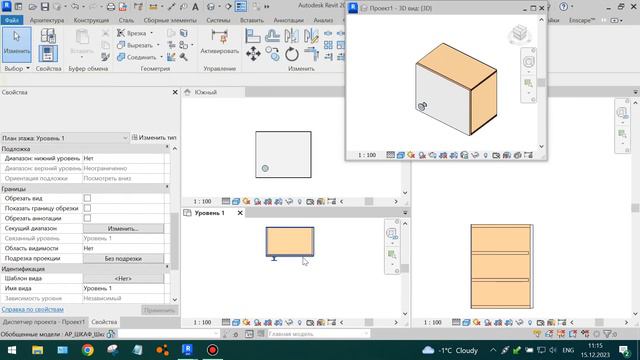The height and width of the screenshot is (360, 640).
Task: Click the Join geometry (Соединить) tool
Action: pos(136,57)
